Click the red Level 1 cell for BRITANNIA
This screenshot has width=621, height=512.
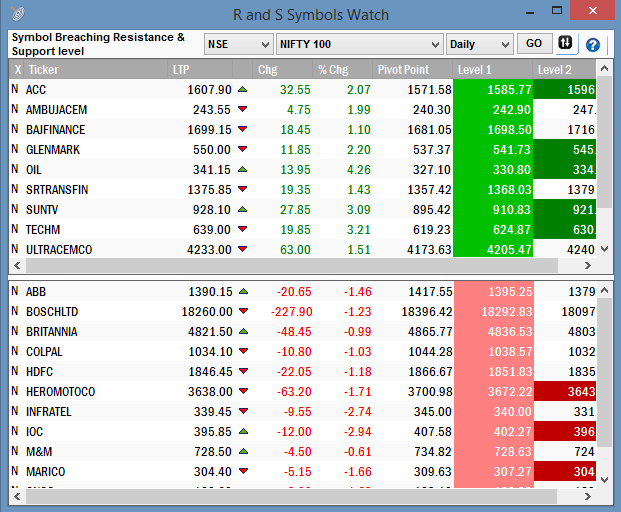[x=492, y=332]
